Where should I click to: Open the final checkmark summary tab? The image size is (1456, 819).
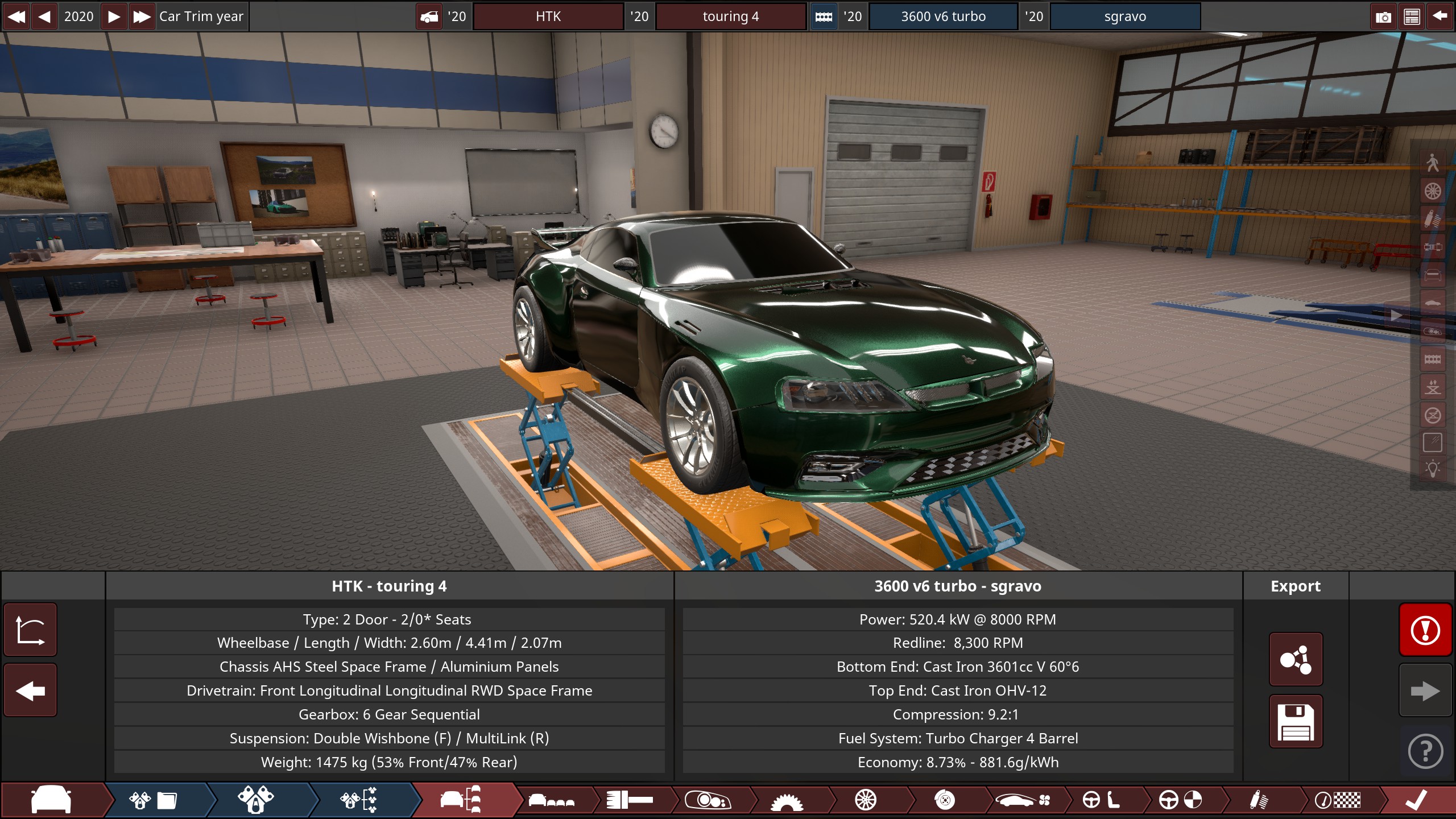(1416, 800)
